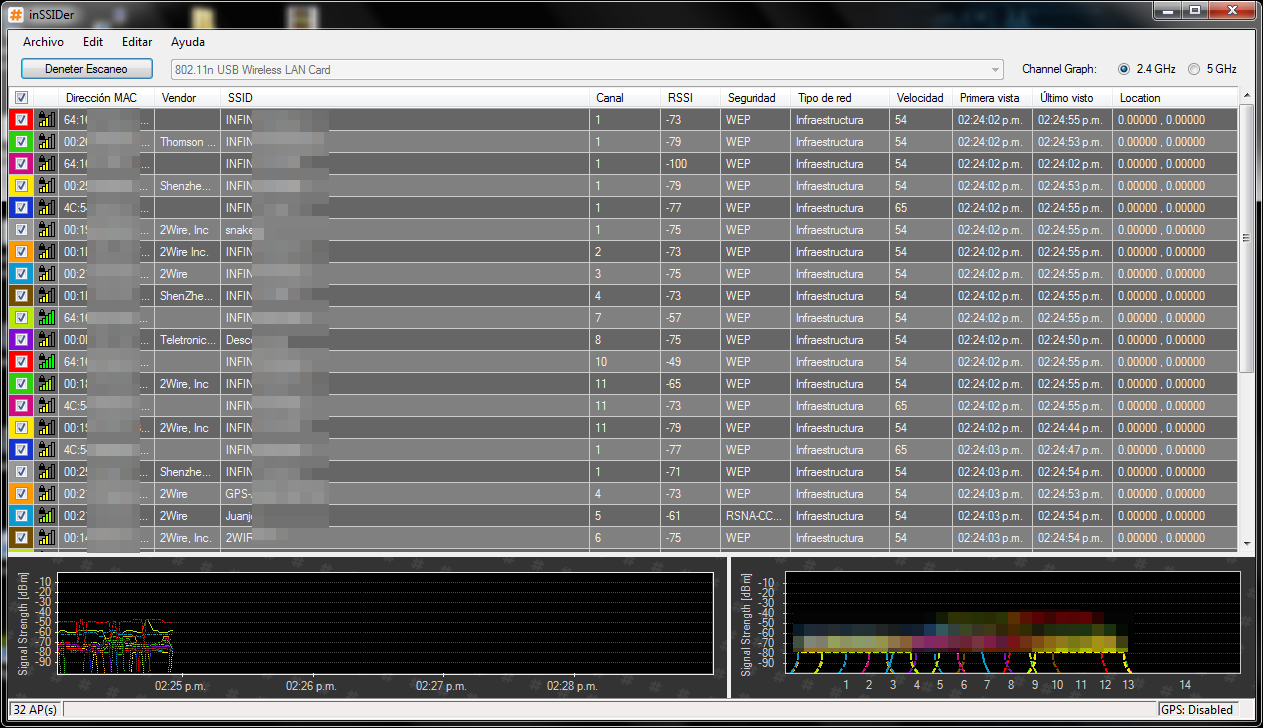Viewport: 1263px width, 728px height.
Task: Click the signal bars icon for the snake network
Action: click(x=46, y=230)
